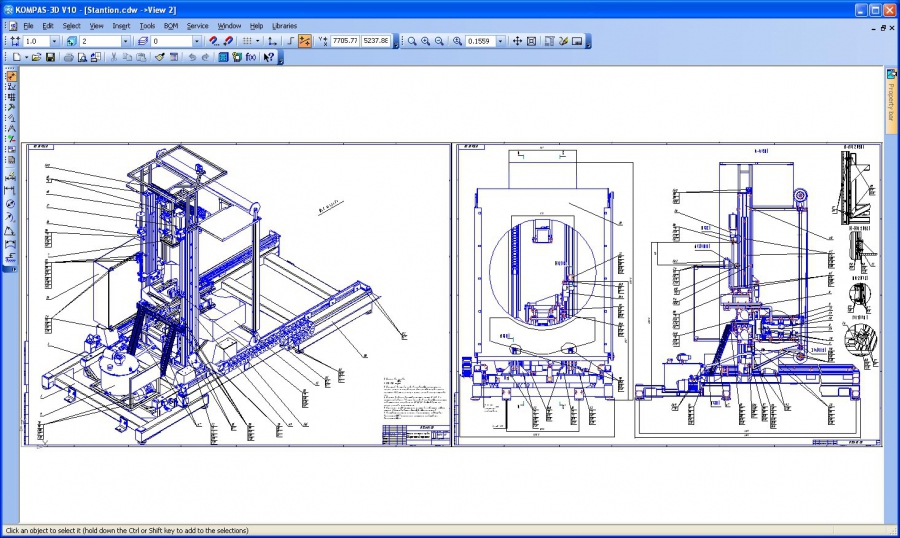The height and width of the screenshot is (538, 900).
Task: Click the X coordinate field 7705.77
Action: pos(345,41)
